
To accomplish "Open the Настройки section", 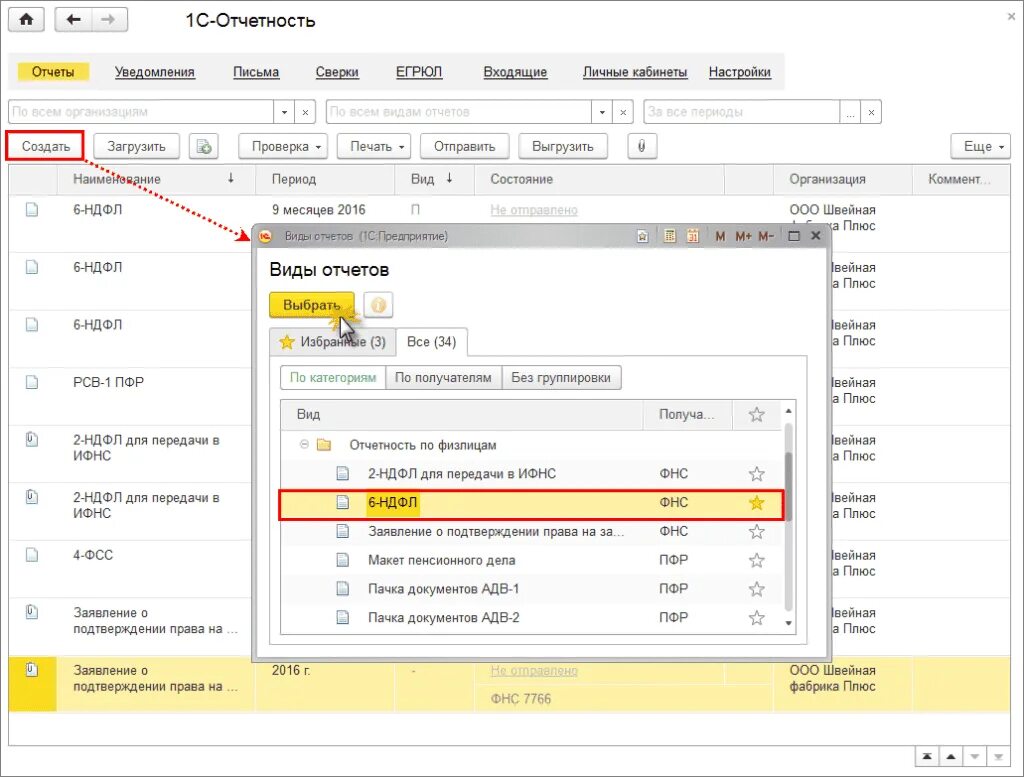I will (x=740, y=72).
